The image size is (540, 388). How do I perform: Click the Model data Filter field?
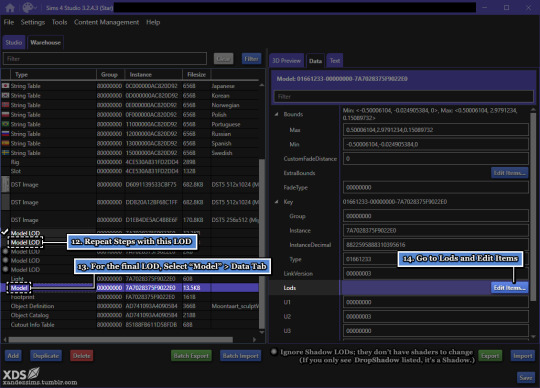pyautogui.click(x=403, y=97)
